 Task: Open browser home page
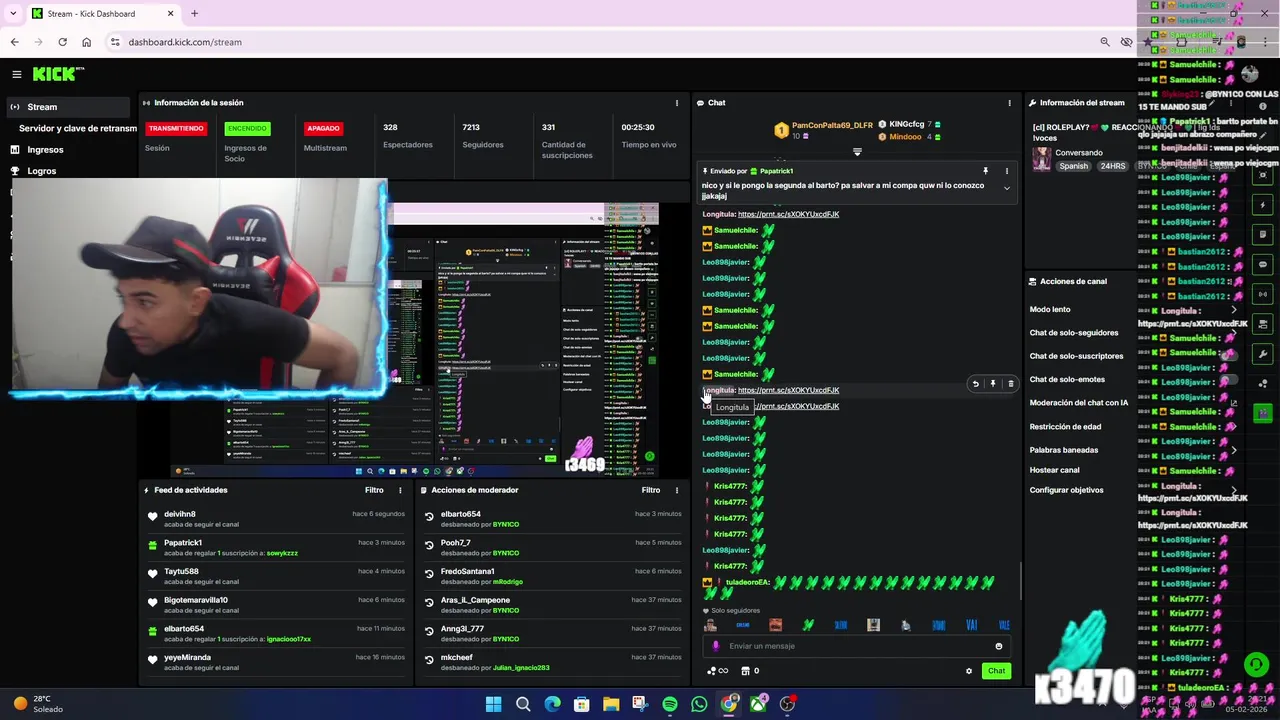(x=86, y=42)
